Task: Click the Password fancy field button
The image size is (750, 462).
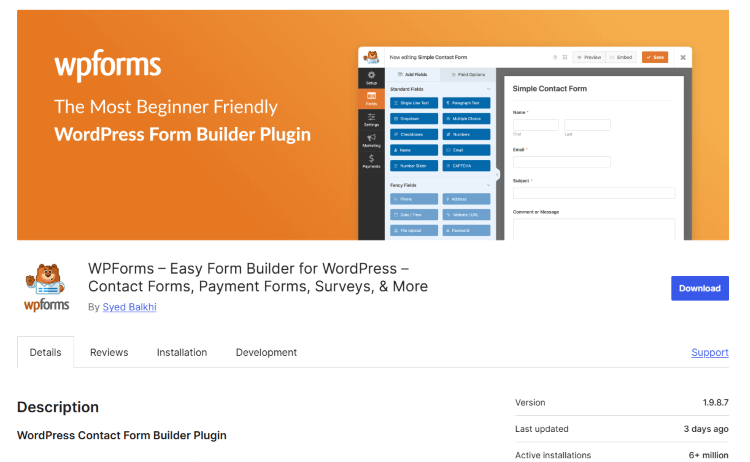Action: tap(466, 231)
